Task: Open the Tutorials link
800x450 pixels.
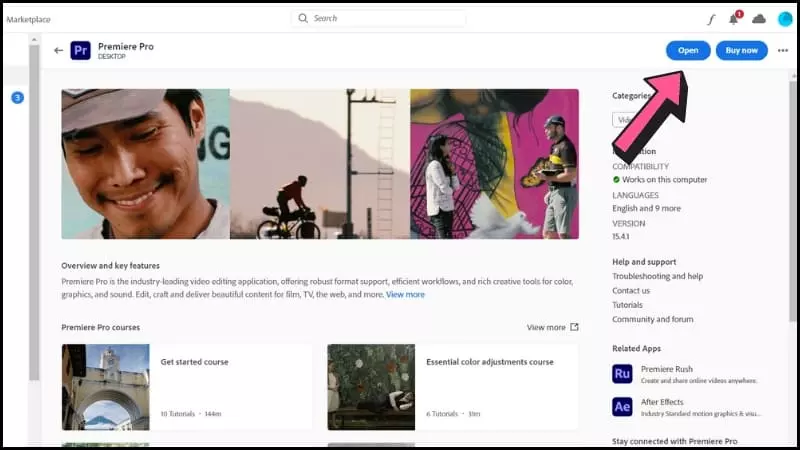Action: pos(627,305)
